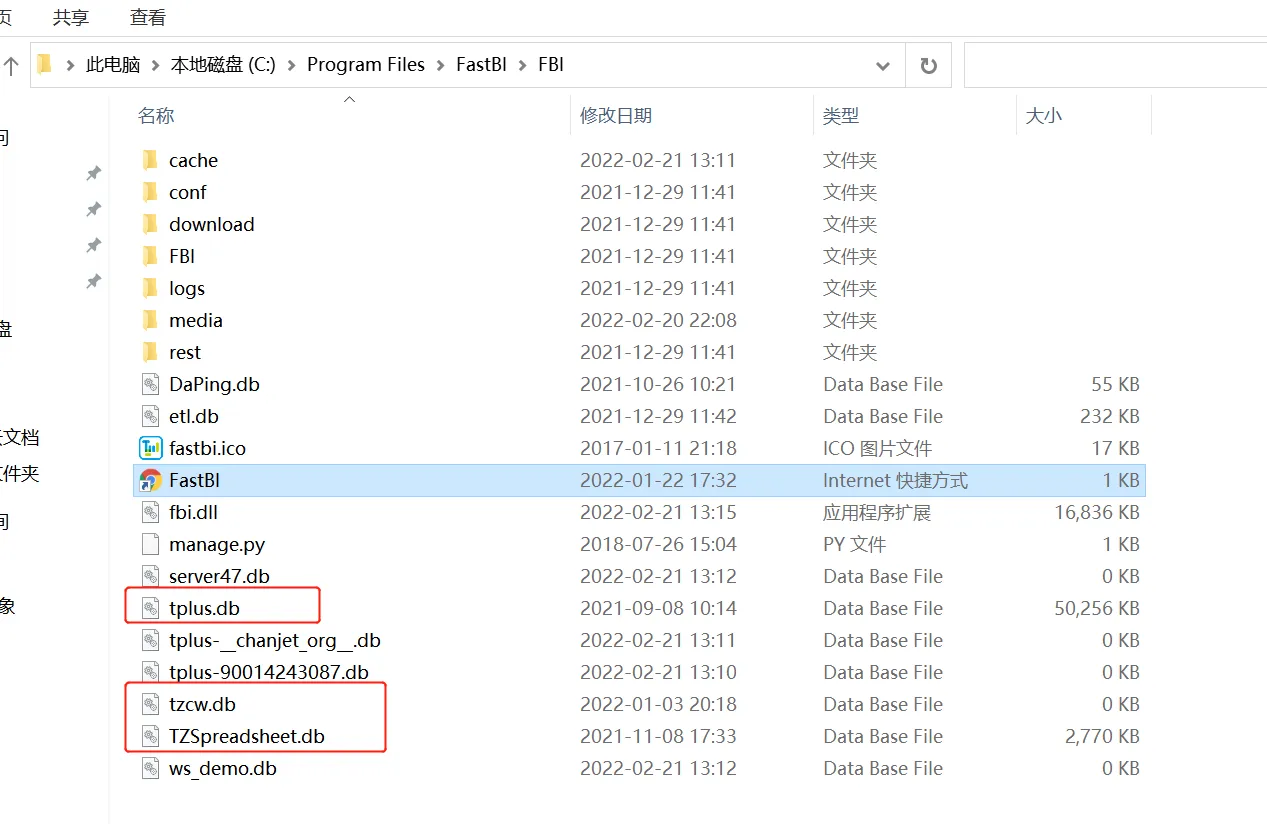
Task: Select the tplus.db file icon
Action: click(x=150, y=608)
